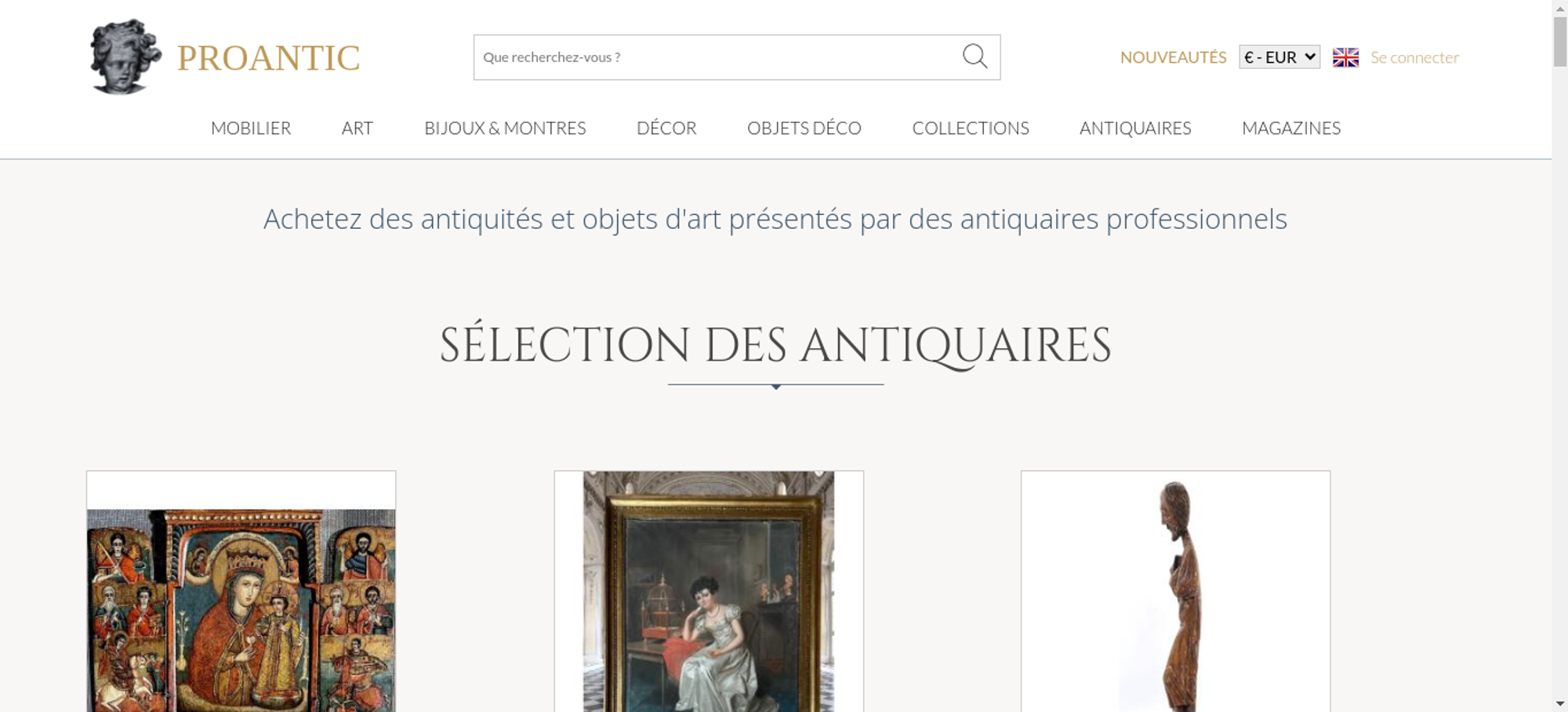Click the Se connecter link
This screenshot has width=1568, height=712.
tap(1414, 57)
